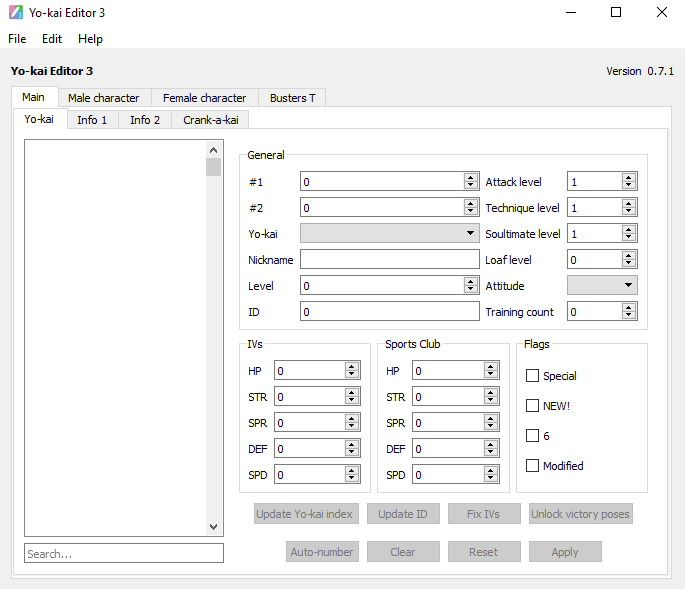Increase Sports Club SPD with up arrow
Image resolution: width=685 pixels, height=589 pixels.
[491, 470]
